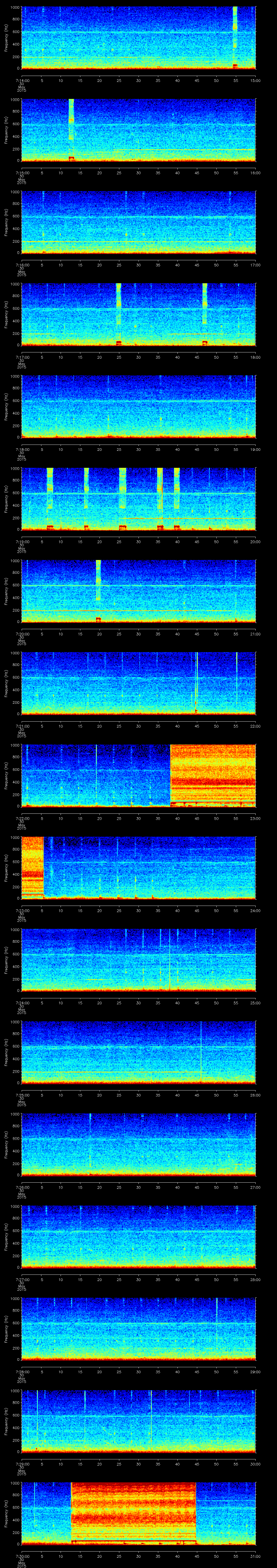Select the thin spike near 46s in 7:25 panel
This screenshot has height=1568, width=277.
[201, 1052]
